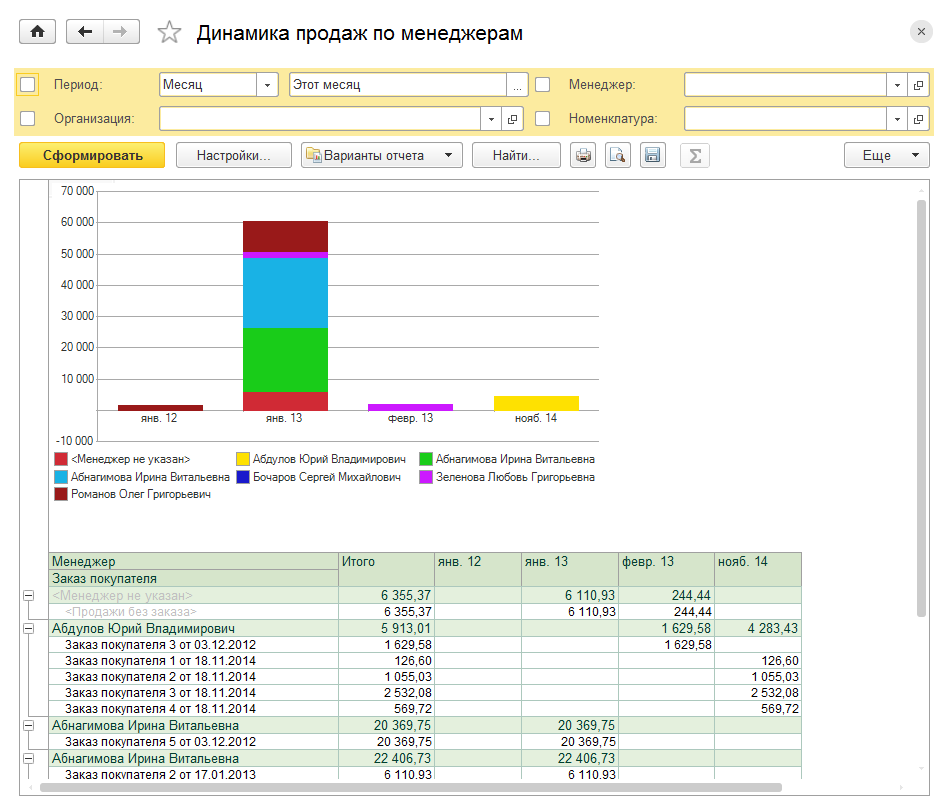The height and width of the screenshot is (810, 943).
Task: Click the printer icon to print report
Action: pos(583,155)
